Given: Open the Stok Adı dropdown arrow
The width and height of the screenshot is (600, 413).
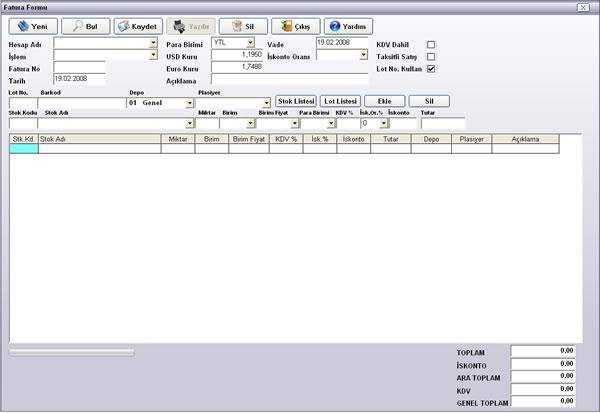Looking at the screenshot, I should pyautogui.click(x=189, y=123).
